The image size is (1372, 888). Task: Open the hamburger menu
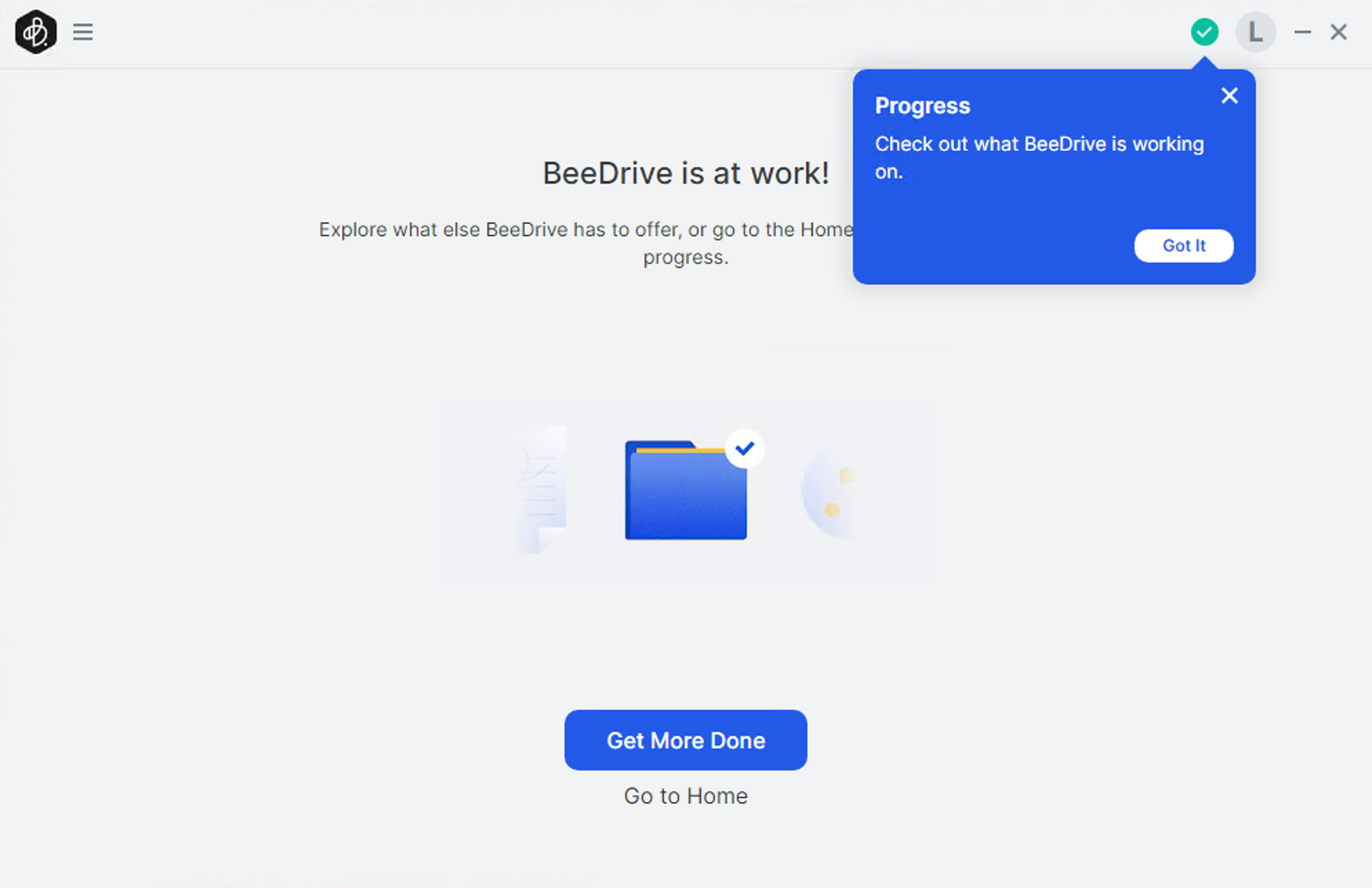pyautogui.click(x=83, y=33)
